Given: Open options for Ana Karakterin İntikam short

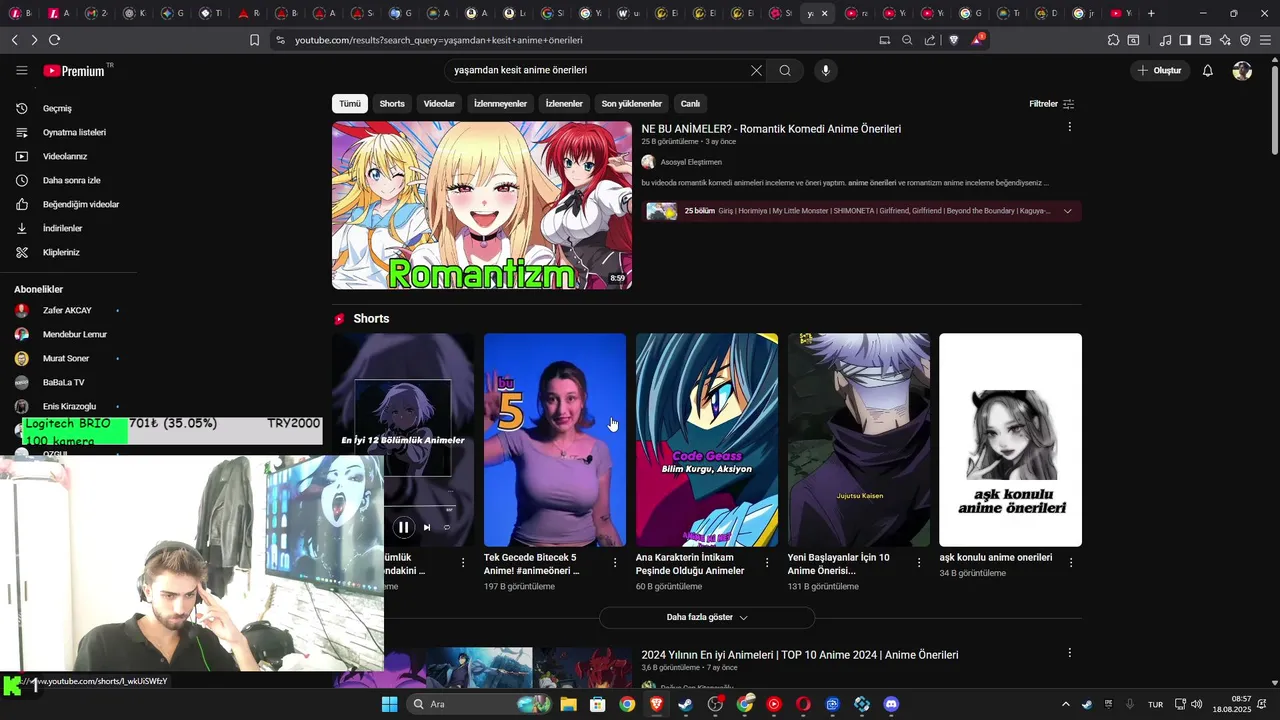Looking at the screenshot, I should (x=767, y=563).
